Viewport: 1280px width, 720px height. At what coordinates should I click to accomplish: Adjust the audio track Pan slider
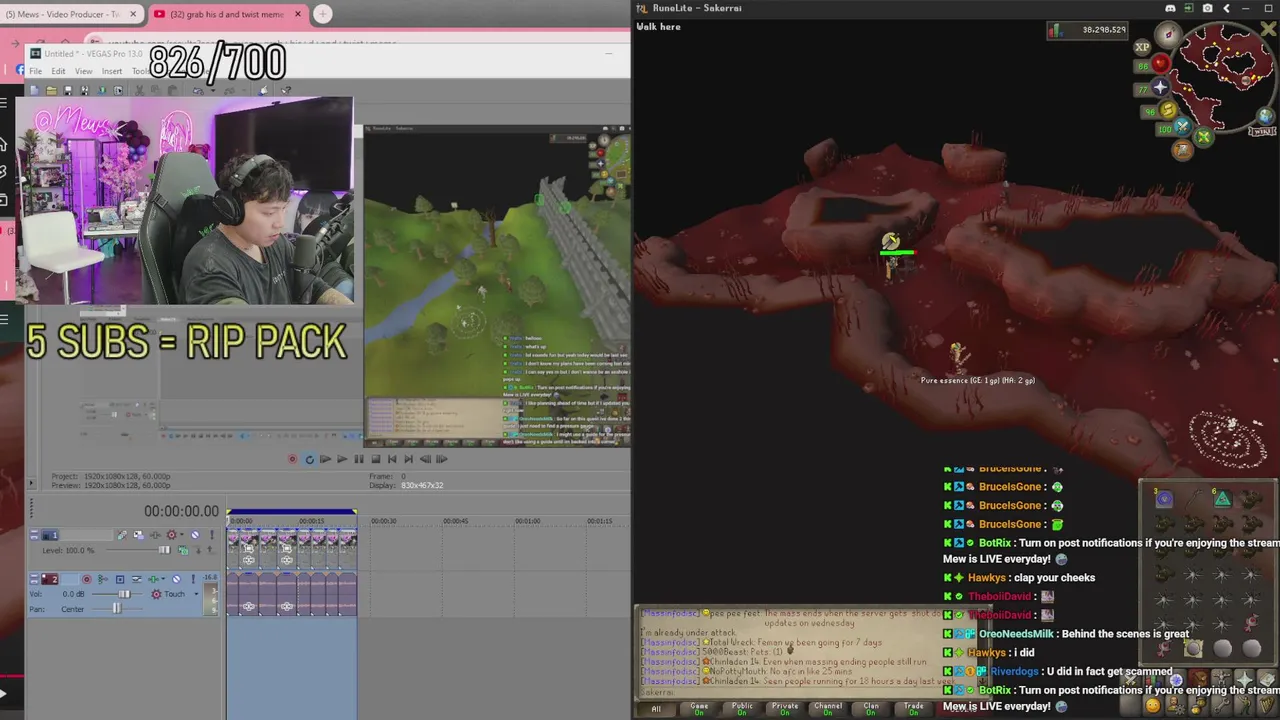point(118,609)
